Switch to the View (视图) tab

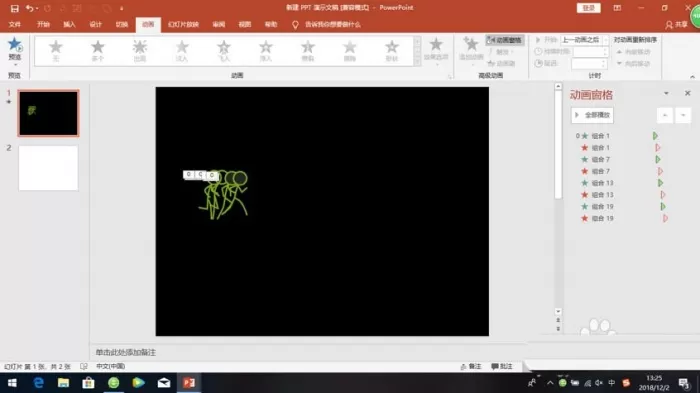click(245, 25)
